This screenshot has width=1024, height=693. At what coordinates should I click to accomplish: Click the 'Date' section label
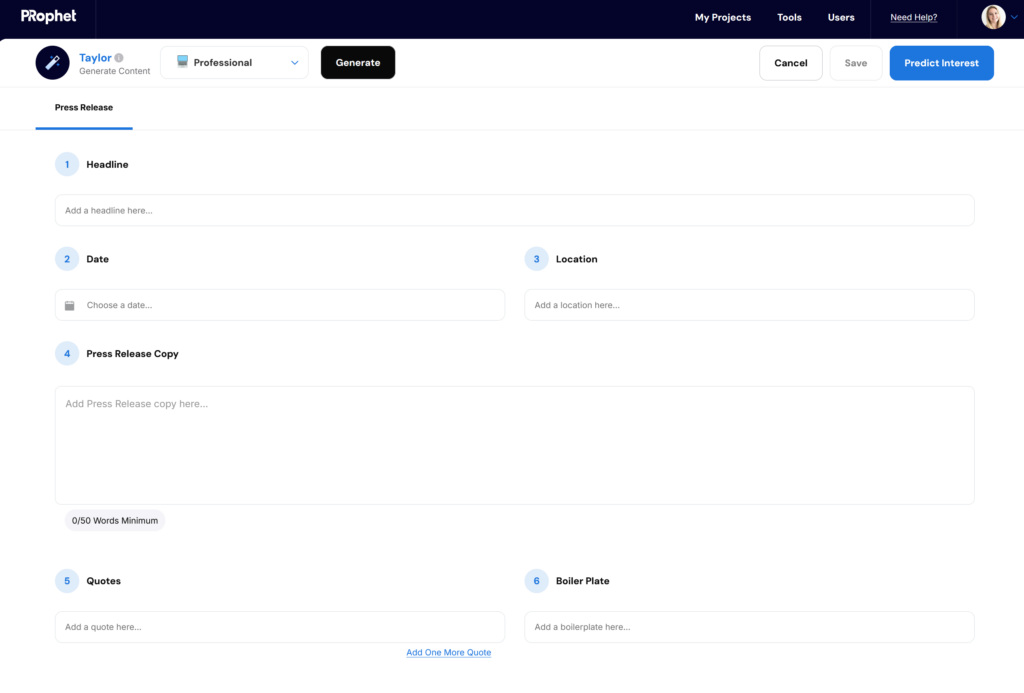[97, 259]
